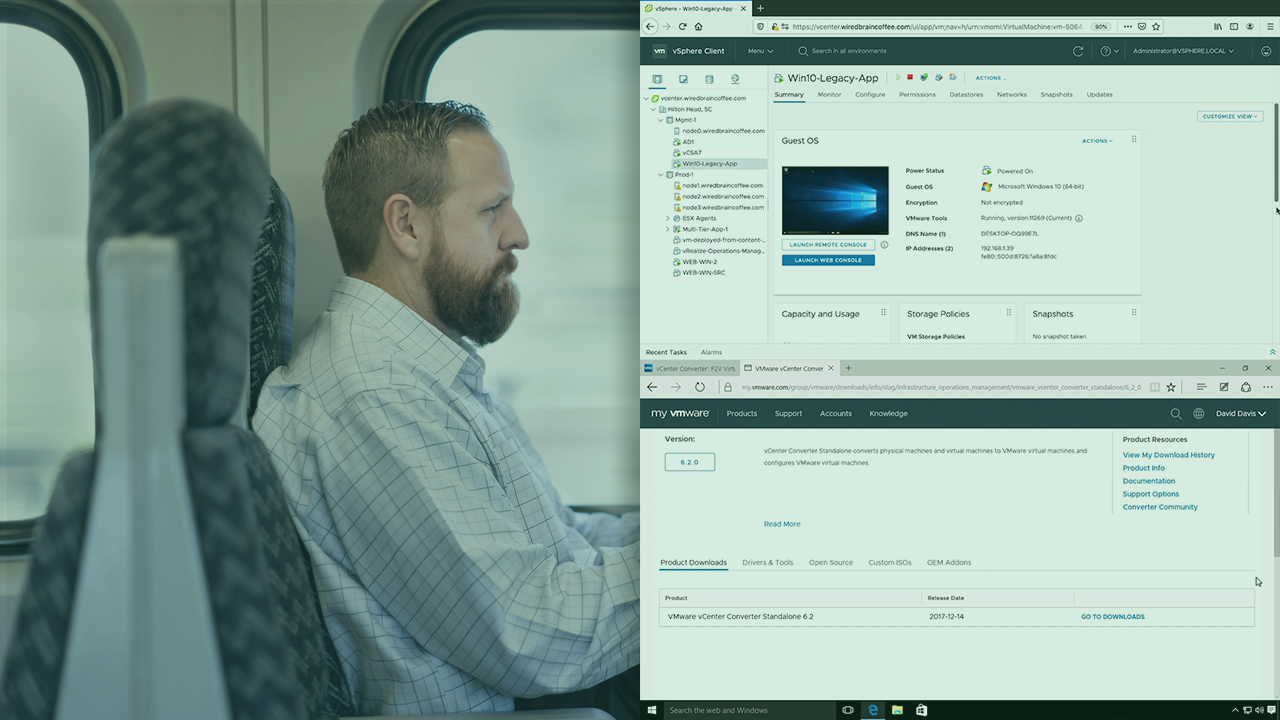The height and width of the screenshot is (720, 1280).
Task: Follow the Go To Downloads link
Action: pyautogui.click(x=1112, y=617)
